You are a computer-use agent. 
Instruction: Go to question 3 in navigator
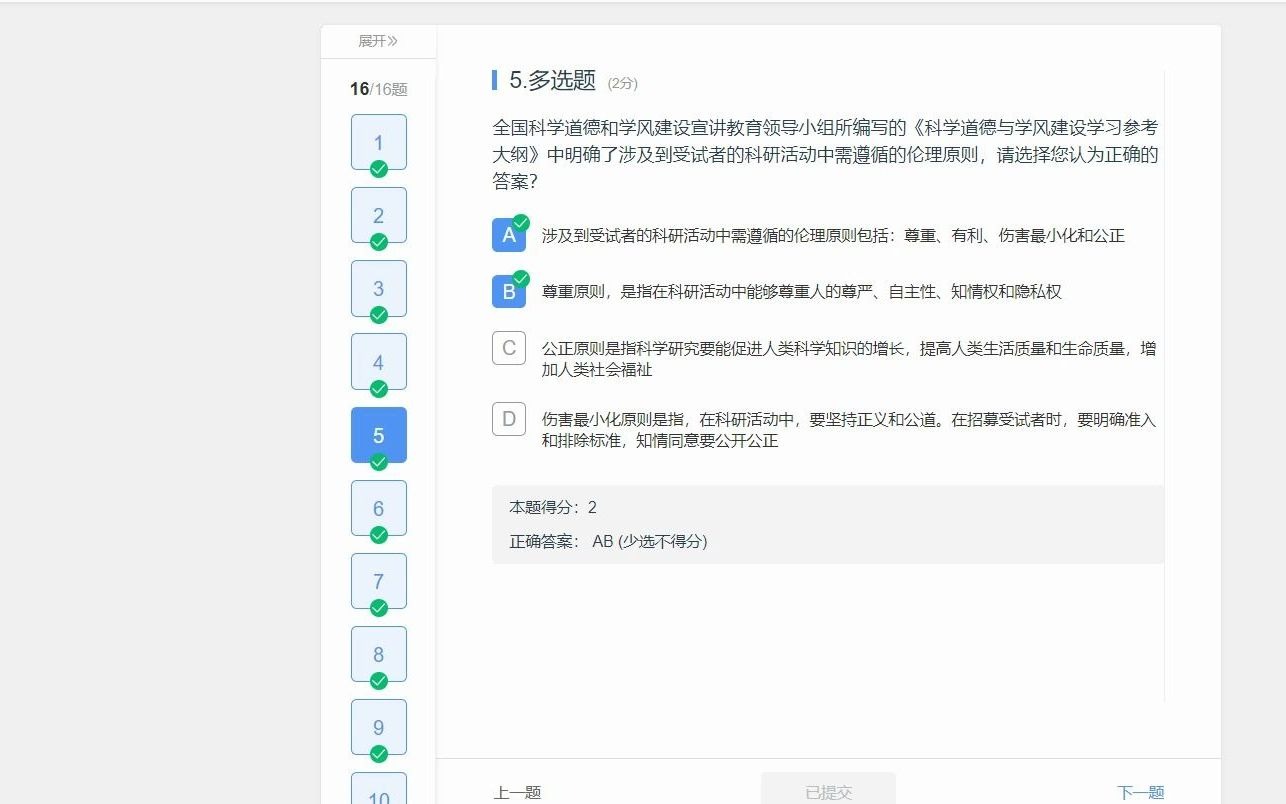379,288
